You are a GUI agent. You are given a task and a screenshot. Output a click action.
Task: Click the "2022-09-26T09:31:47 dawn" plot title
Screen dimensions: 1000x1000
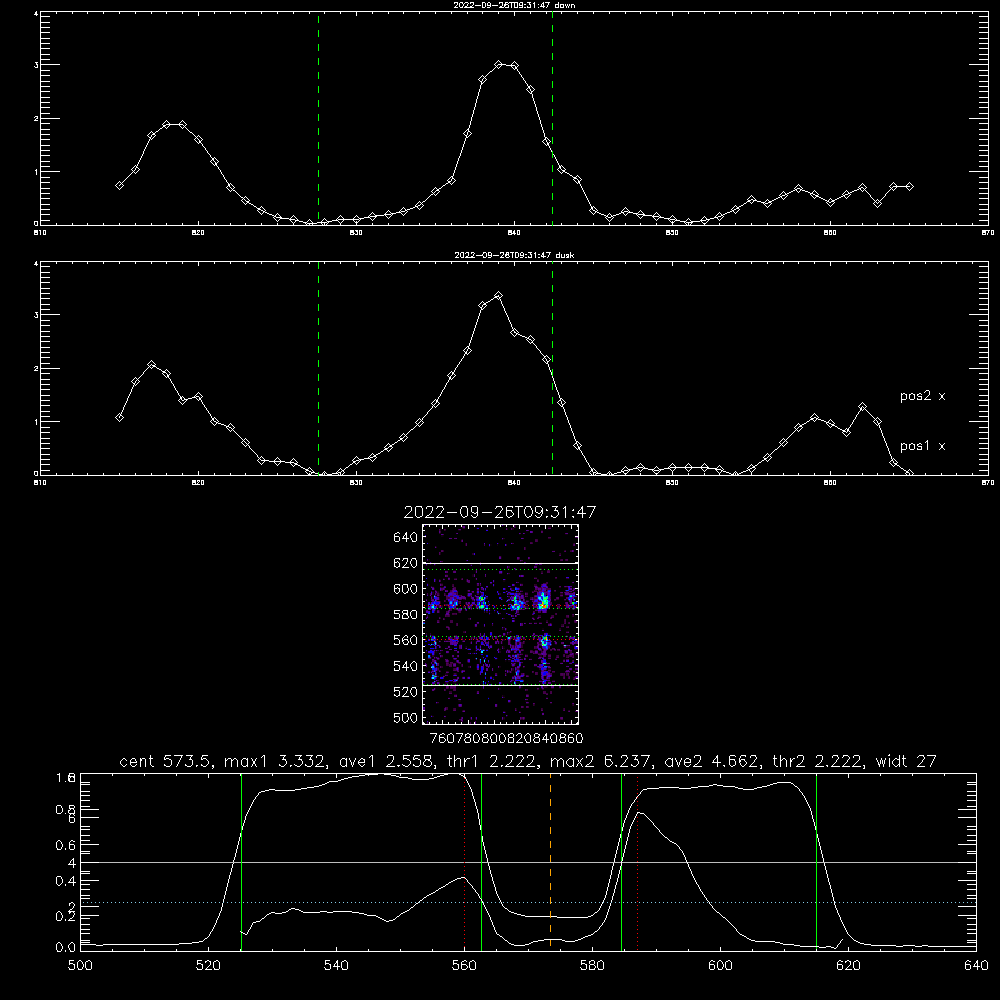pos(514,5)
